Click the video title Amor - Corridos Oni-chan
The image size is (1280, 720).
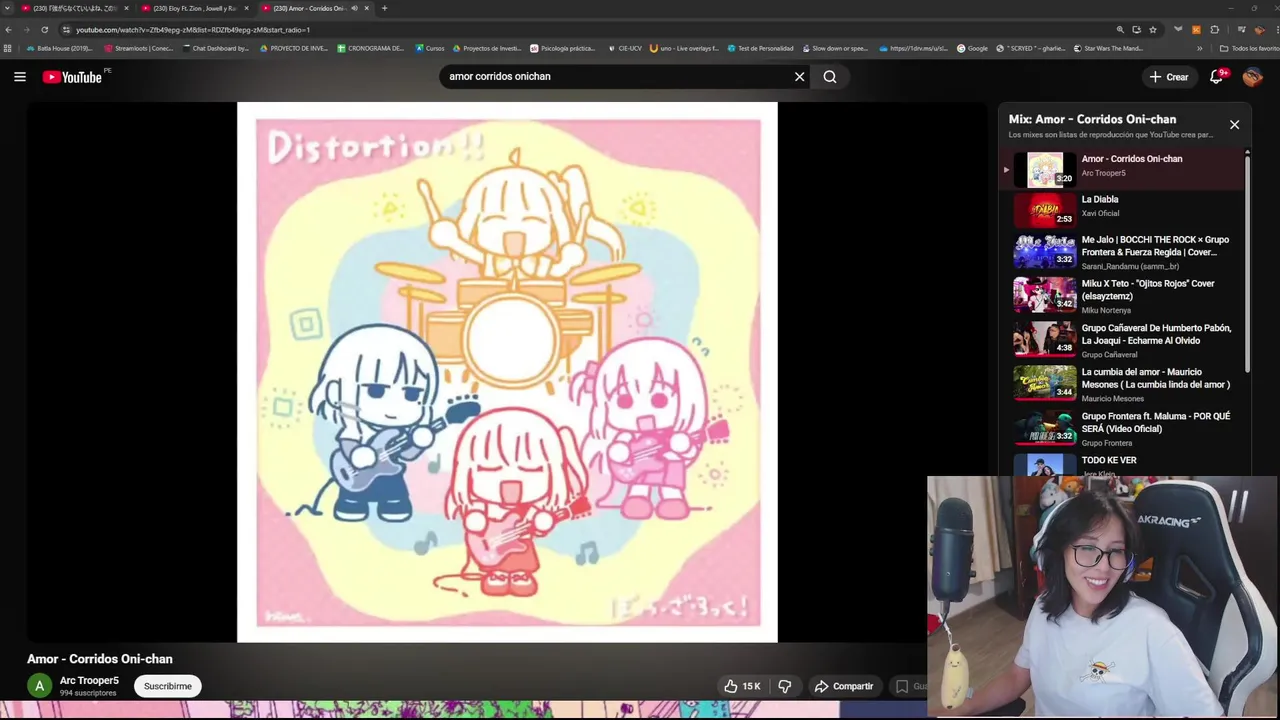point(100,659)
